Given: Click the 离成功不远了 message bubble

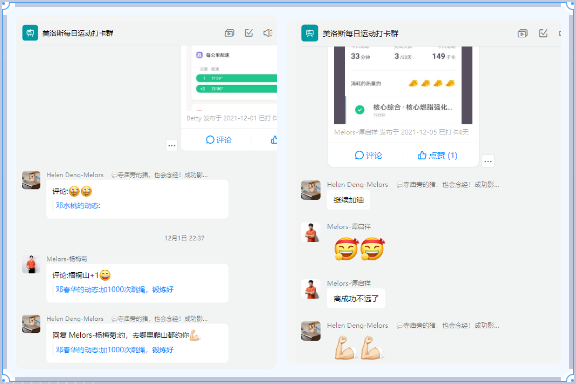Looking at the screenshot, I should 356,299.
